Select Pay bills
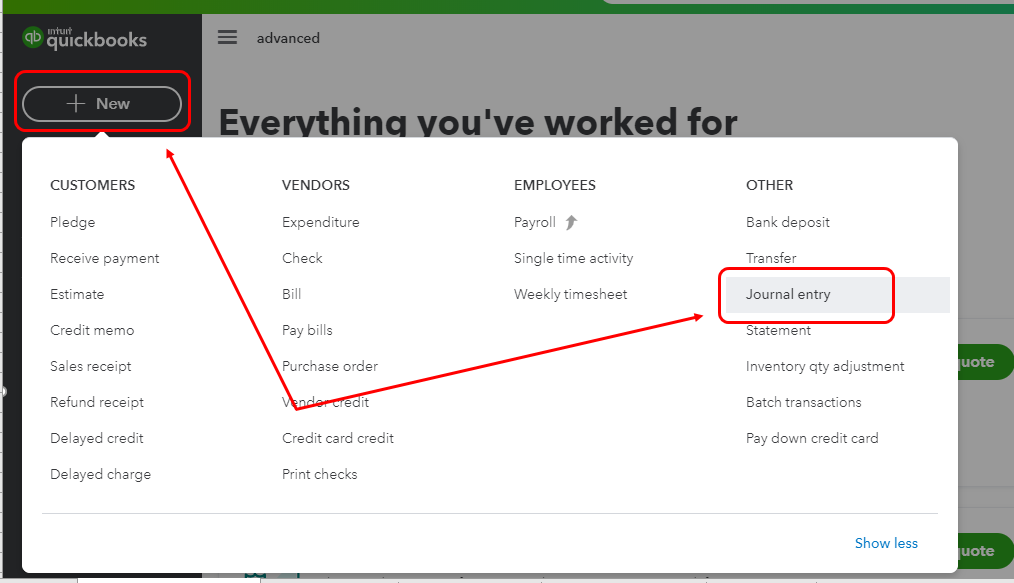Viewport: 1014px width, 583px height. (307, 330)
